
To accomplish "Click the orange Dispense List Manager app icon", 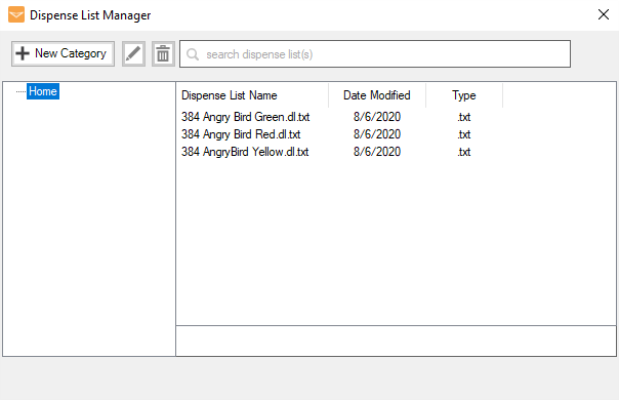I will [x=16, y=15].
